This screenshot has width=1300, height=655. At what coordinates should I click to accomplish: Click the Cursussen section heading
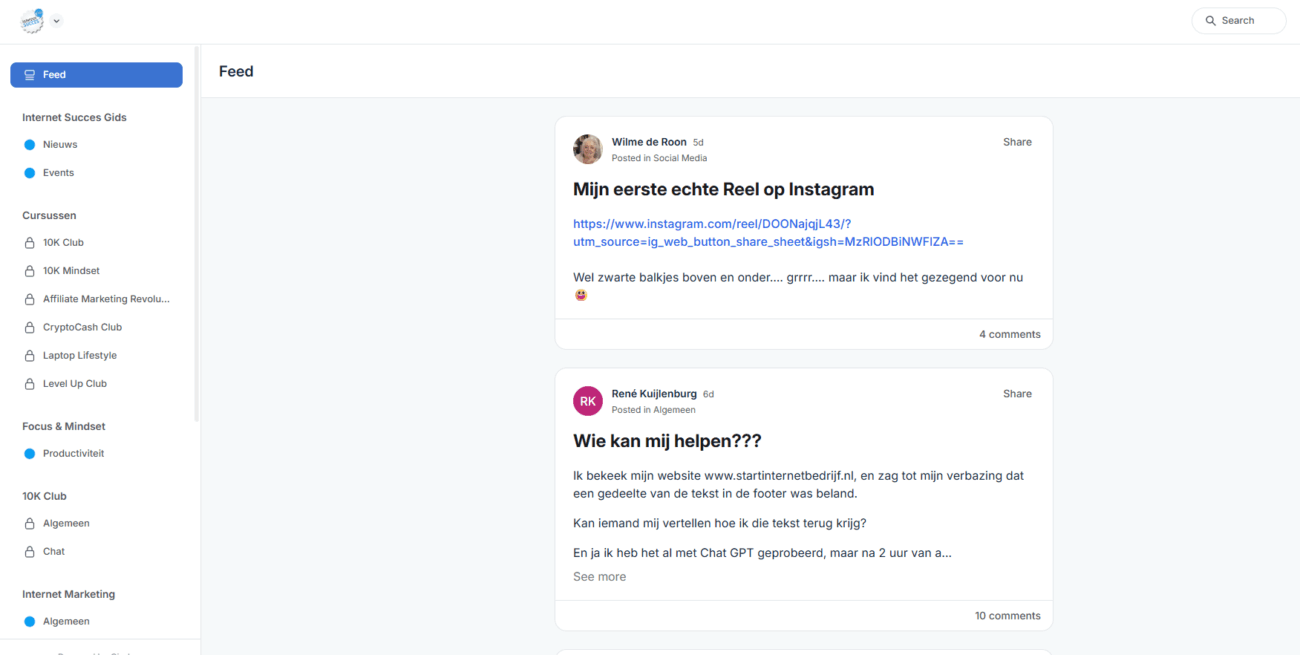(x=49, y=216)
